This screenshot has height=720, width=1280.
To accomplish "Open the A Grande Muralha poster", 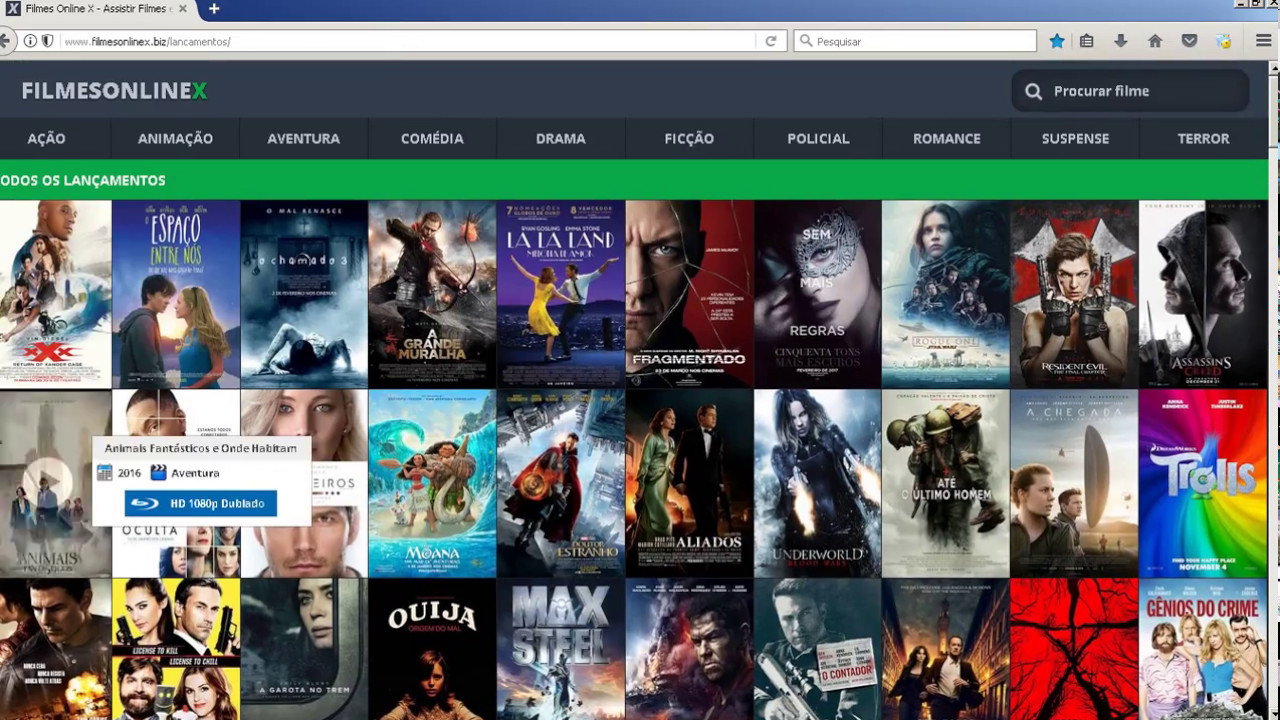I will (432, 294).
